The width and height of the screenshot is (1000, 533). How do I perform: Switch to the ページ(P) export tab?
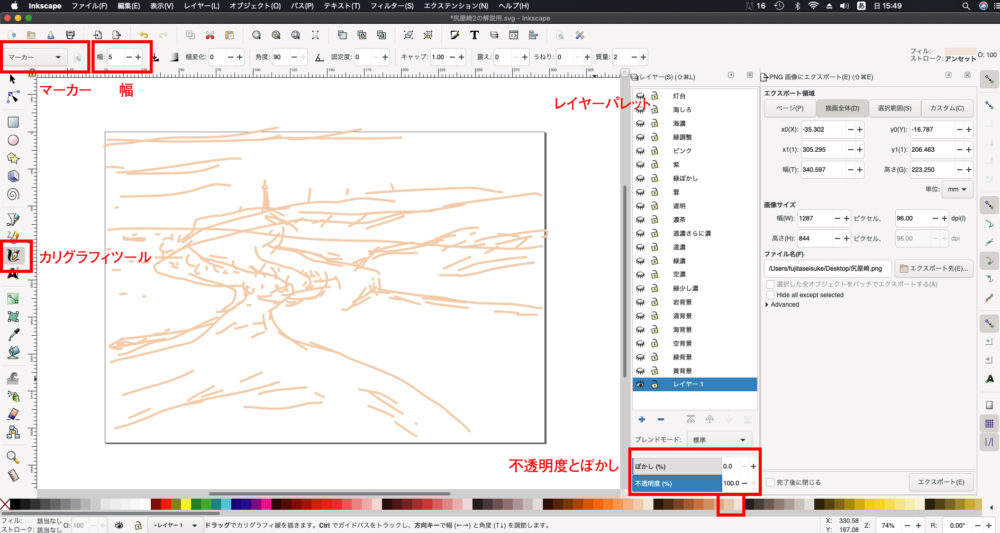coord(791,108)
